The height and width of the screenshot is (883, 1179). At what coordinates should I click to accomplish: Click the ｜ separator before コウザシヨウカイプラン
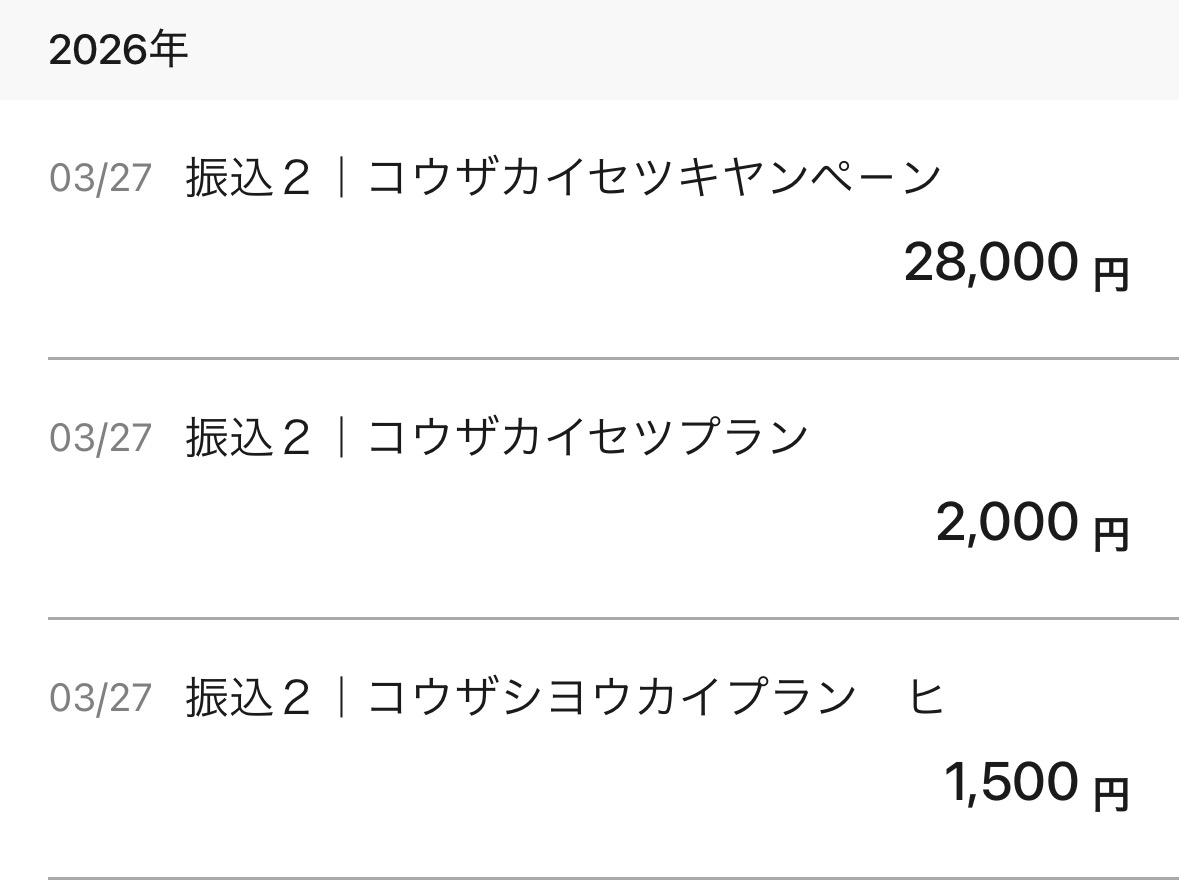[341, 698]
